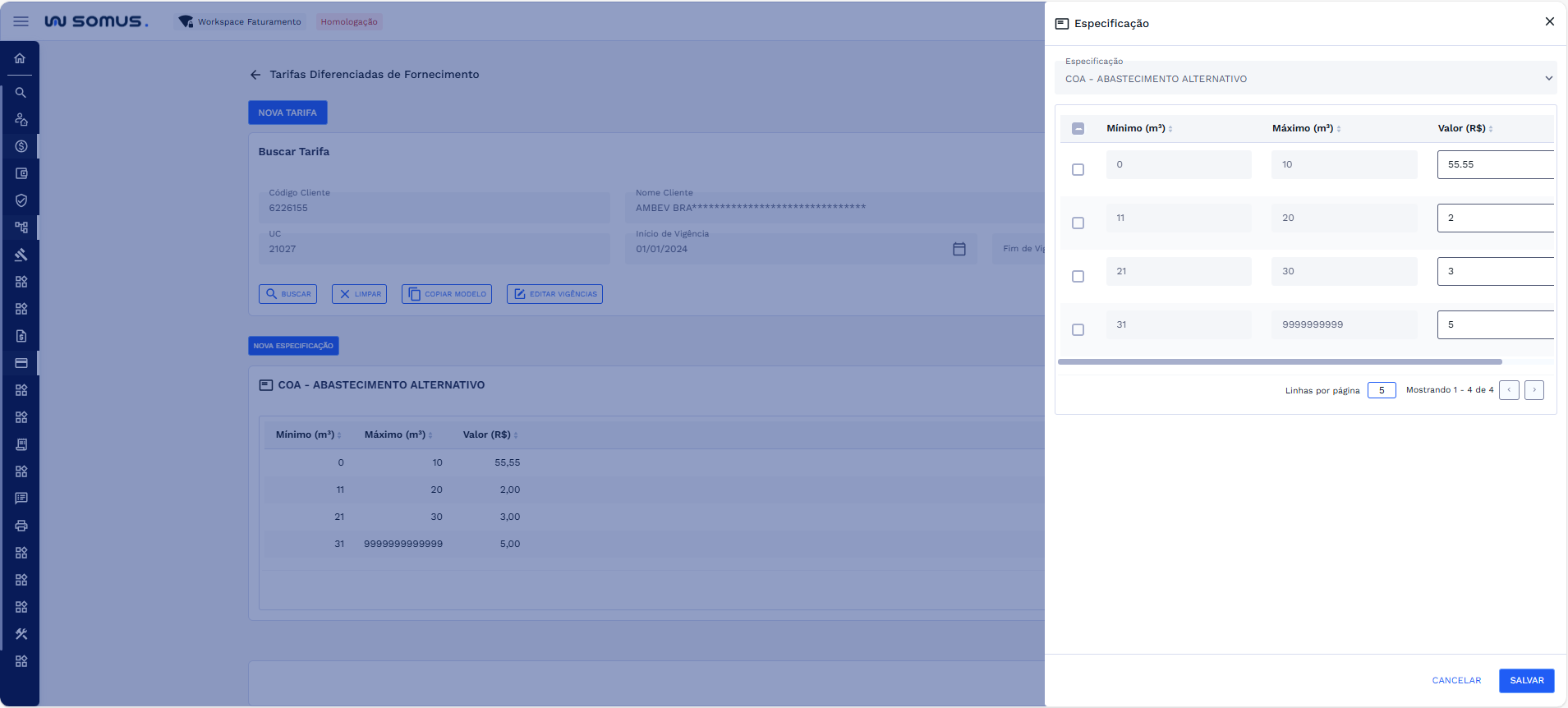Open the shield checkmark sidebar item
Image resolution: width=1568 pixels, height=708 pixels.
21,200
